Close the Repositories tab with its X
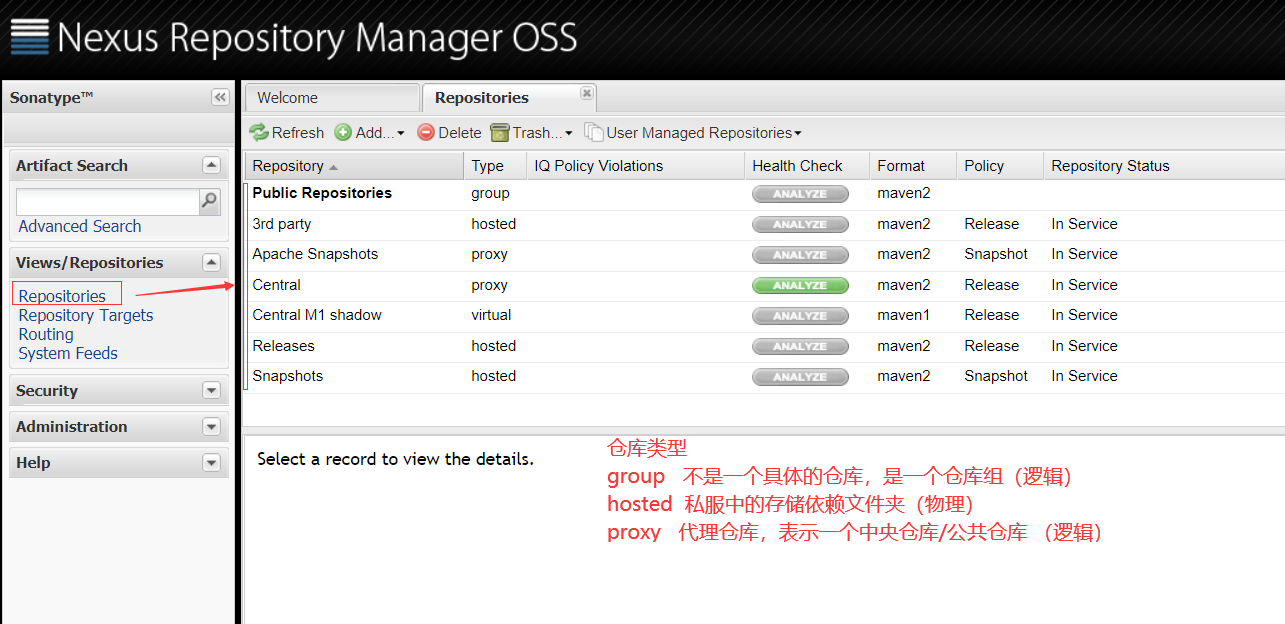Screen dimensions: 1285x624 pos(587,93)
